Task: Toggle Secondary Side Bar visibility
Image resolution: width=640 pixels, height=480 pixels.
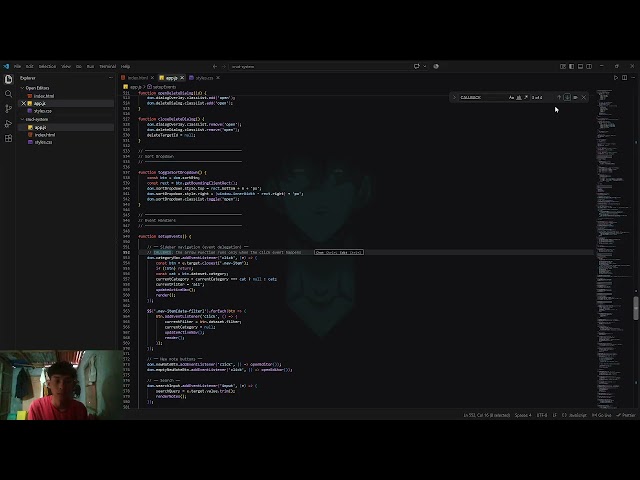Action: (589, 66)
